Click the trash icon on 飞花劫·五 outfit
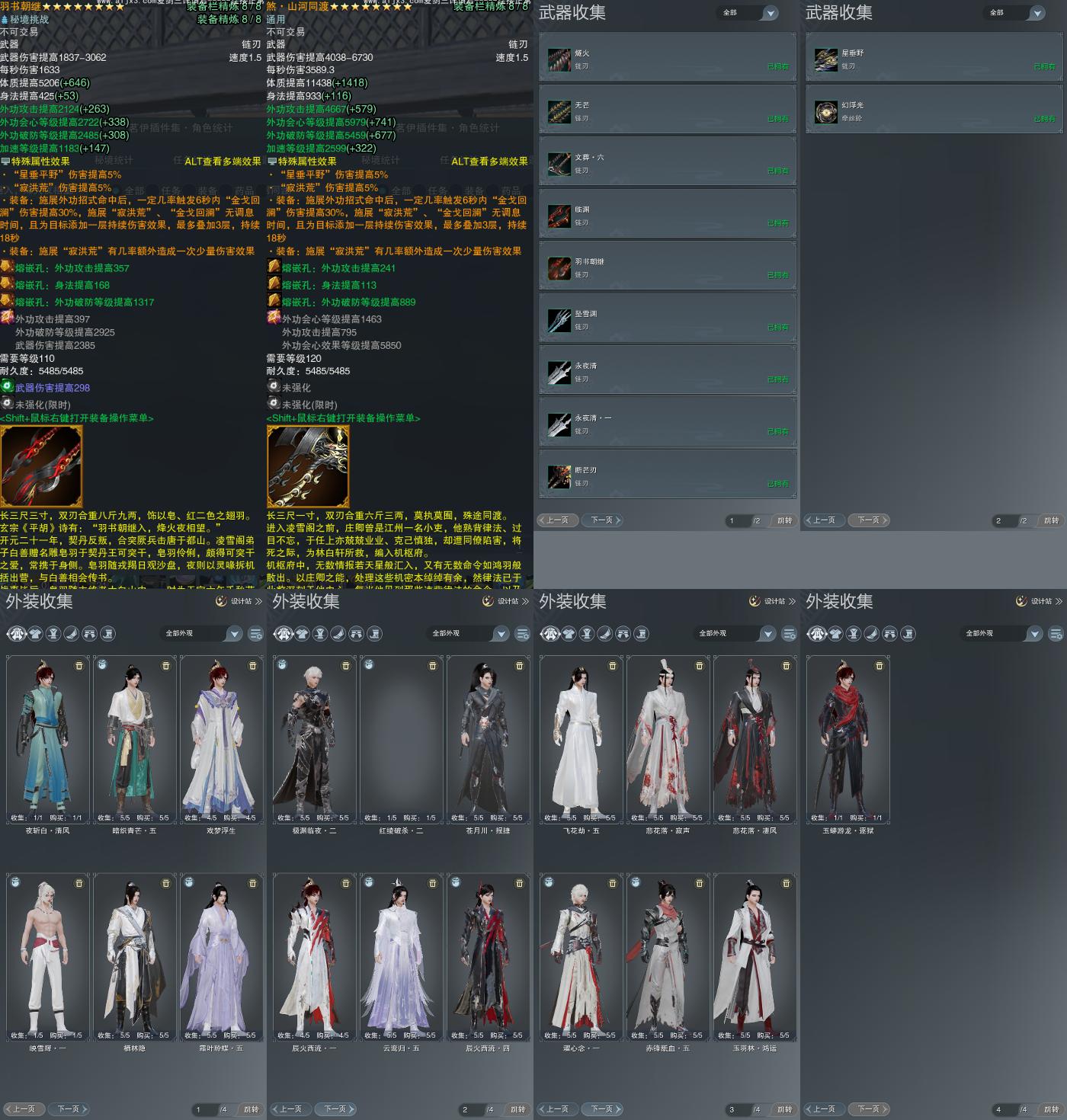This screenshot has width=1067, height=1120. click(x=613, y=666)
